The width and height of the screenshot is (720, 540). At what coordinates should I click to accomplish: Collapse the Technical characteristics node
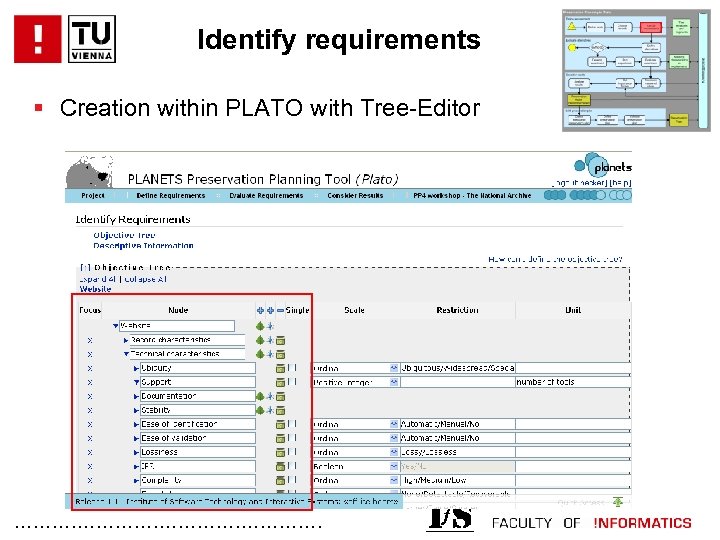coord(126,354)
